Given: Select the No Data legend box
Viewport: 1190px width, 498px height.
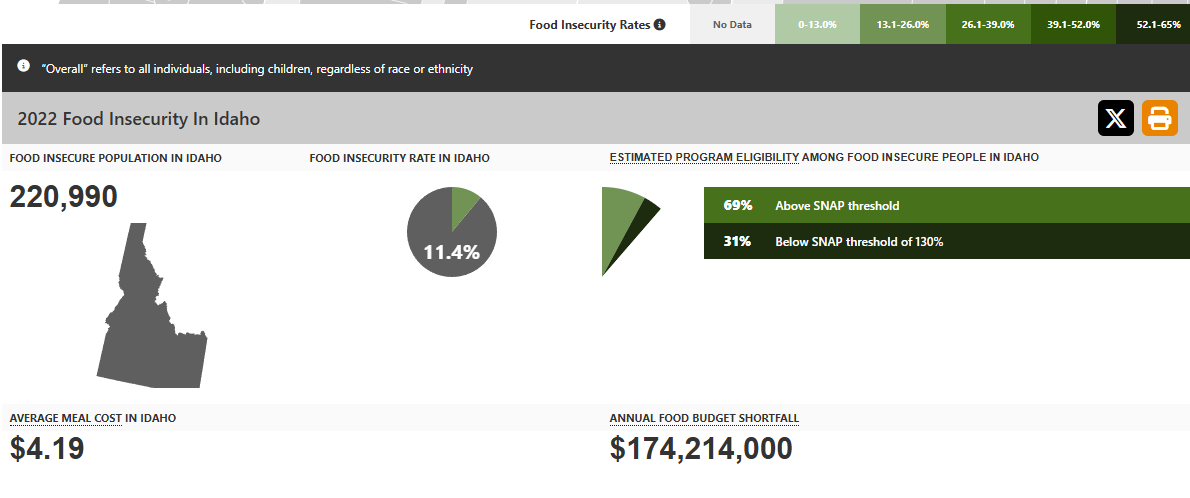Looking at the screenshot, I should 732,24.
